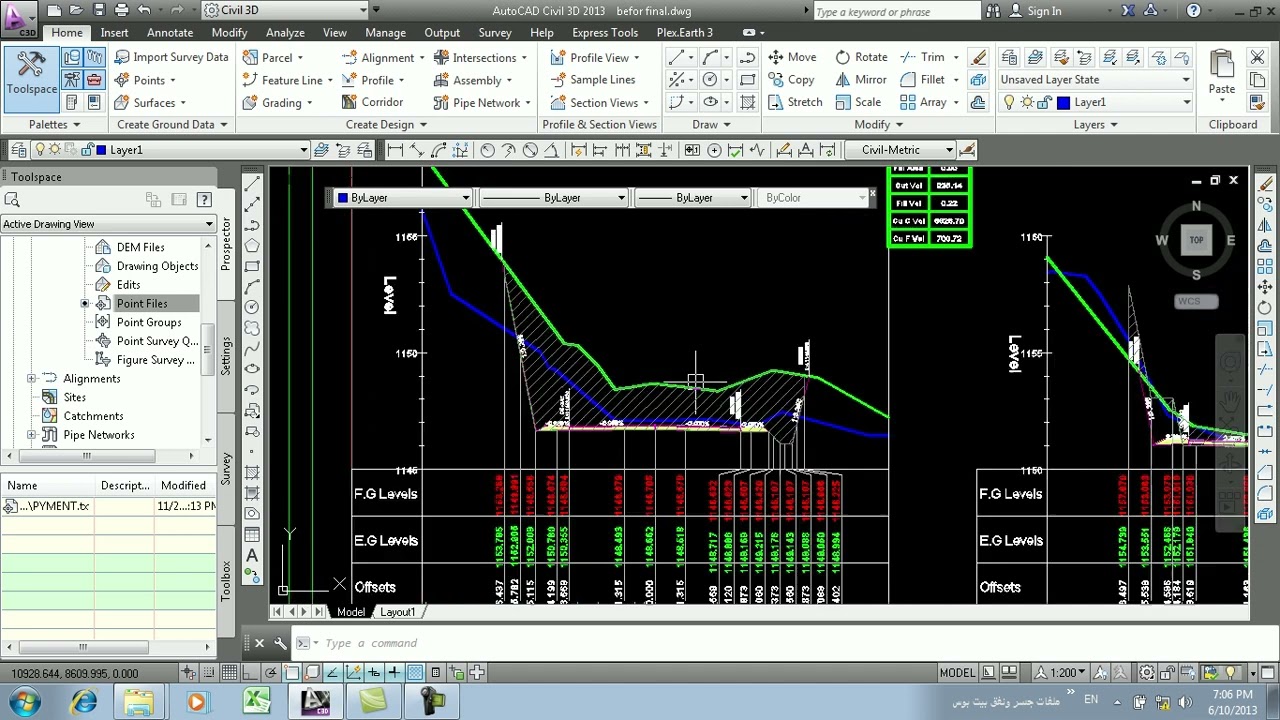The width and height of the screenshot is (1280, 720).
Task: Select the Mirror tool
Action: coord(861,80)
